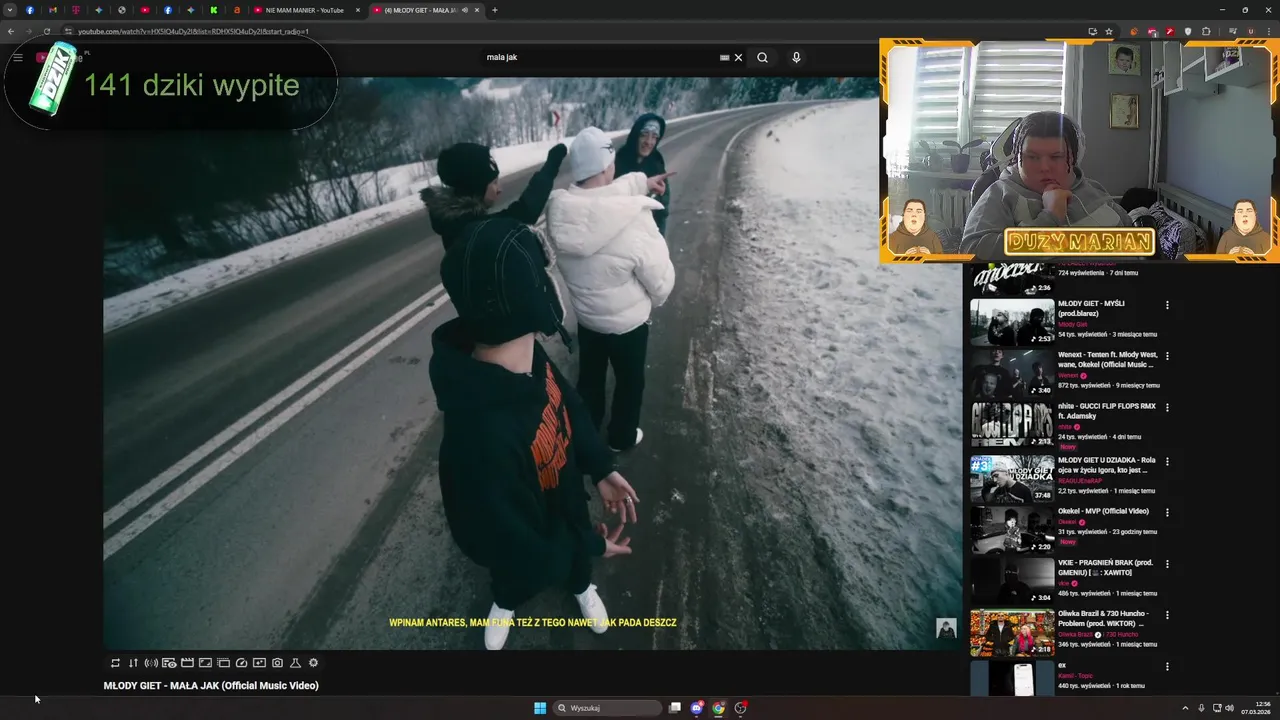The height and width of the screenshot is (720, 1280).
Task: Clear the search box with the X
Action: click(738, 57)
